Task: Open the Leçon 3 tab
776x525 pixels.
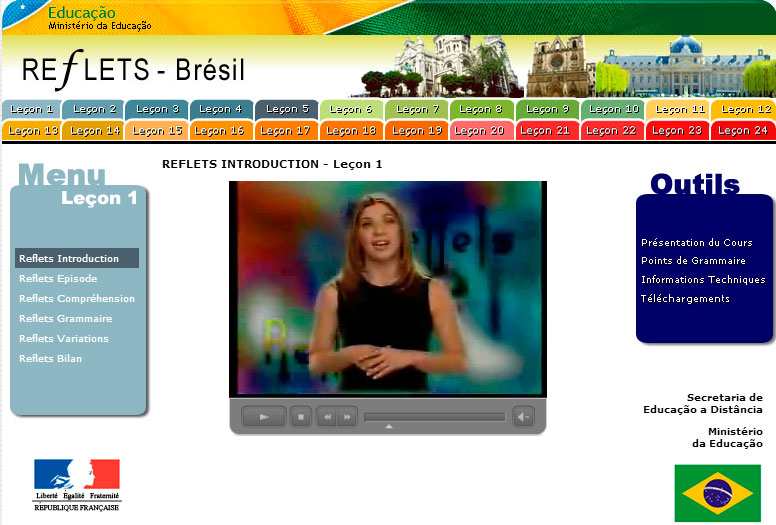Action: pyautogui.click(x=157, y=109)
